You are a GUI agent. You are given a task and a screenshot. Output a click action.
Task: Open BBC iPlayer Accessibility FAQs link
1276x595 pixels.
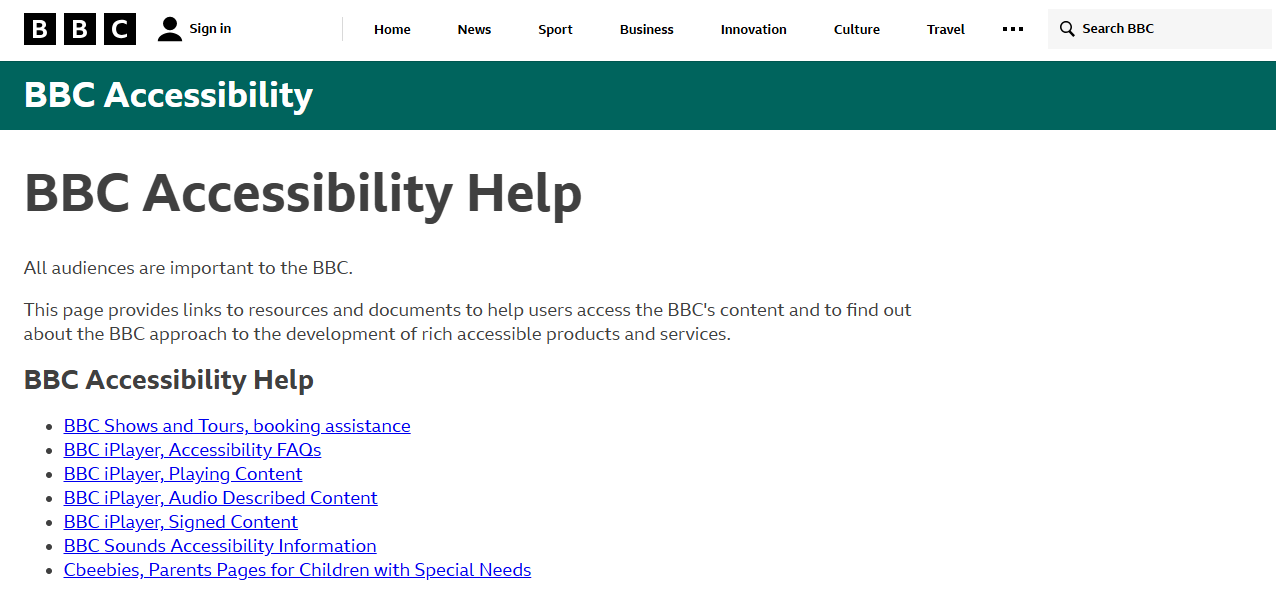(x=192, y=449)
